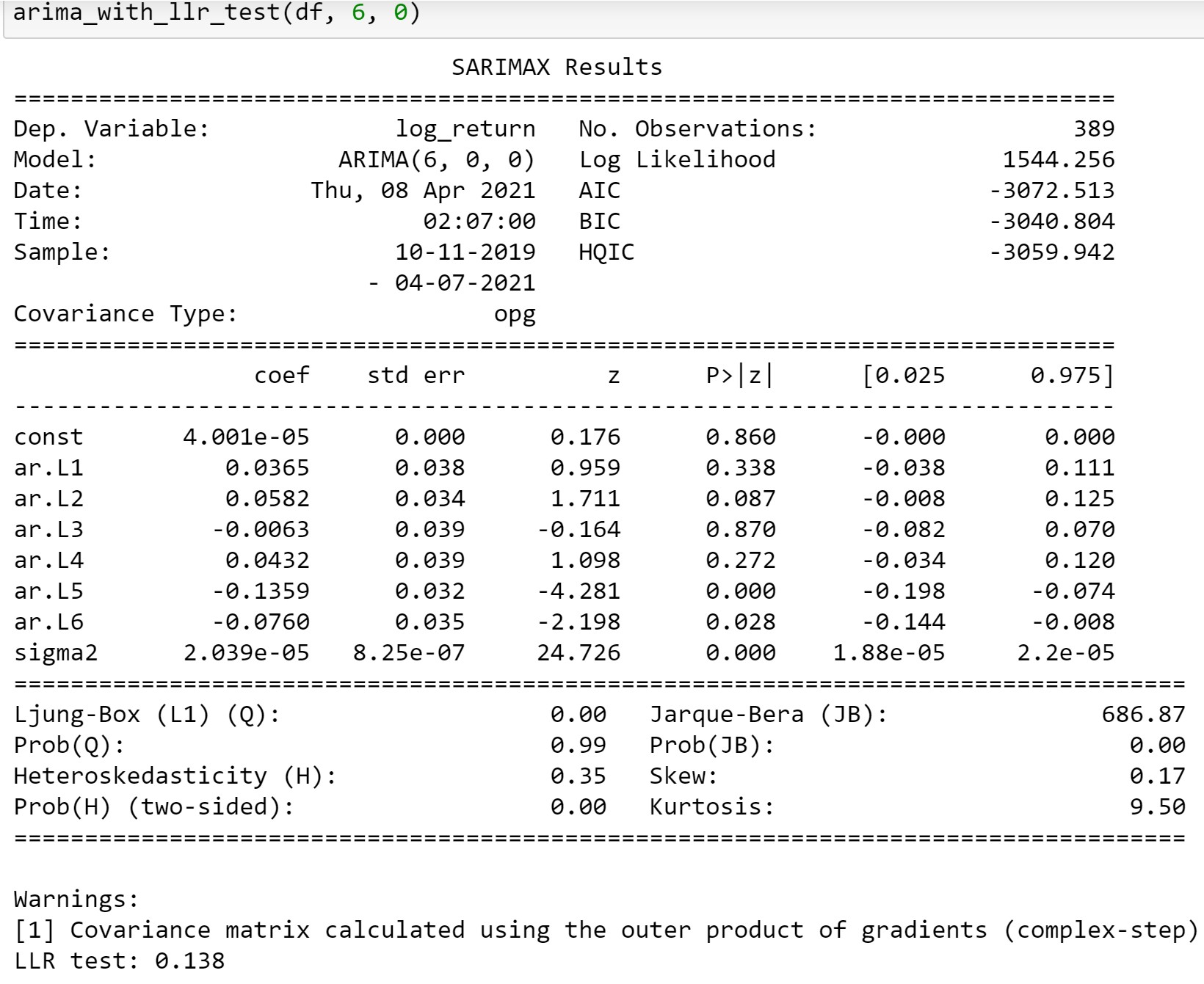Click the sigma2 row label
Image resolution: width=1204 pixels, height=984 pixels.
(56, 653)
